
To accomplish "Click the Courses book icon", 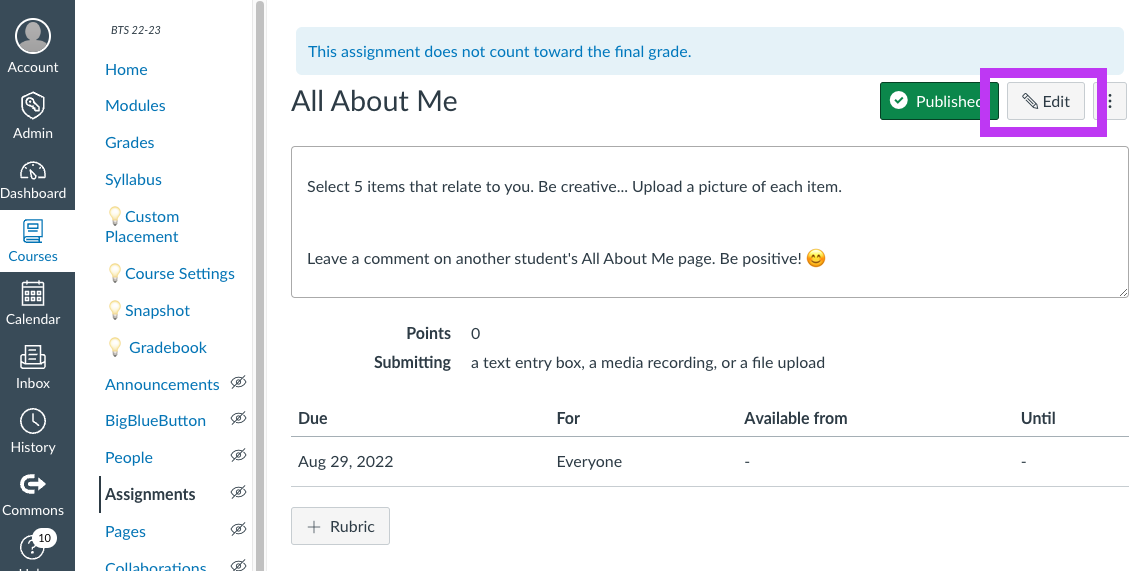I will pyautogui.click(x=33, y=231).
